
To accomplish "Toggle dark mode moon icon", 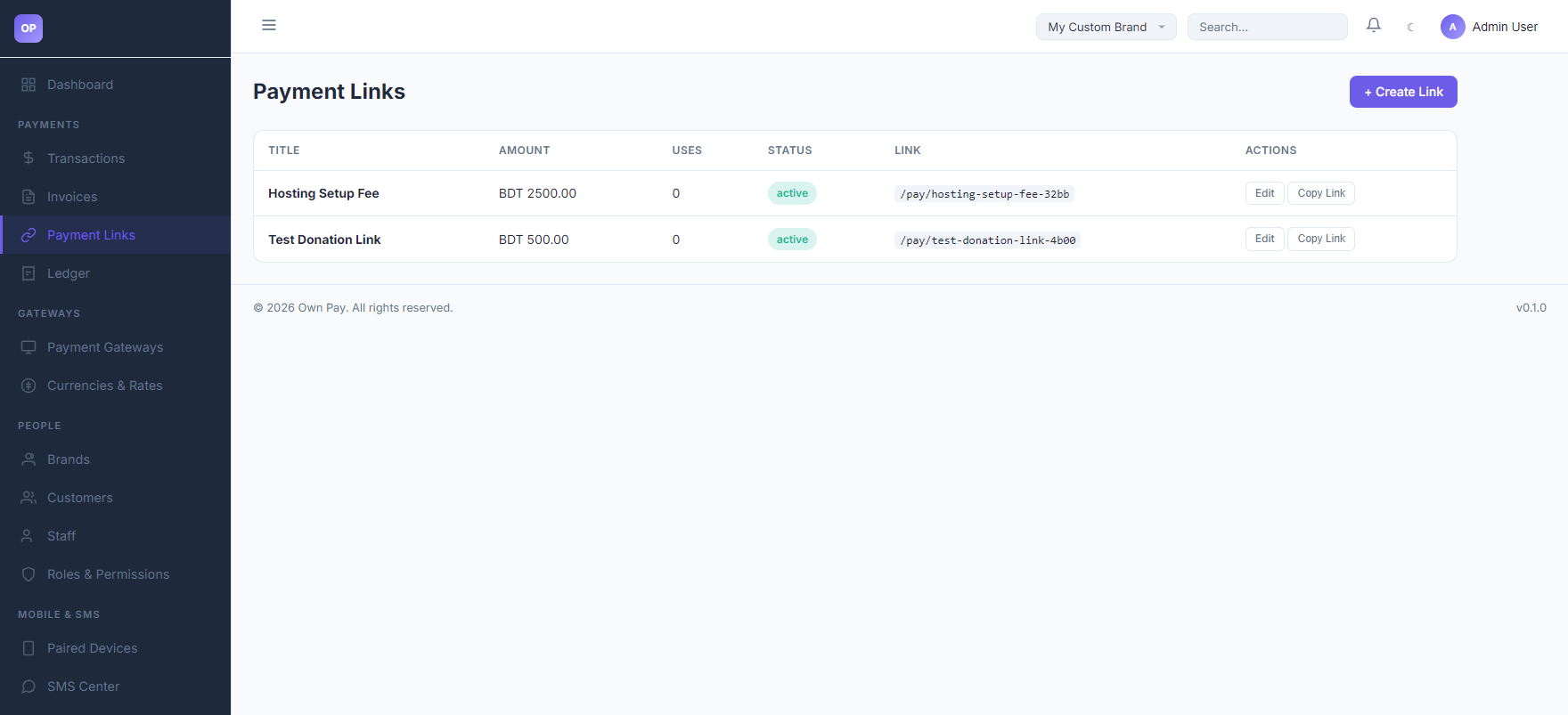I will [1410, 27].
